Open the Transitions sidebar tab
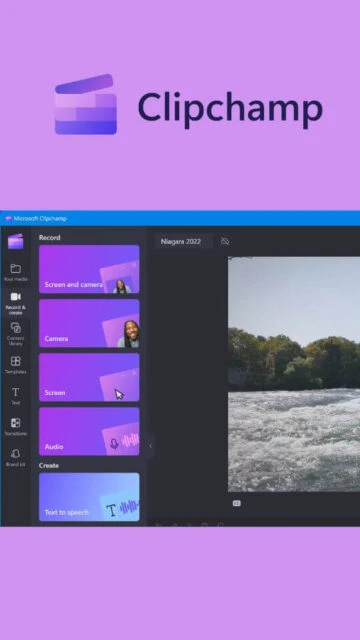 [x=16, y=427]
